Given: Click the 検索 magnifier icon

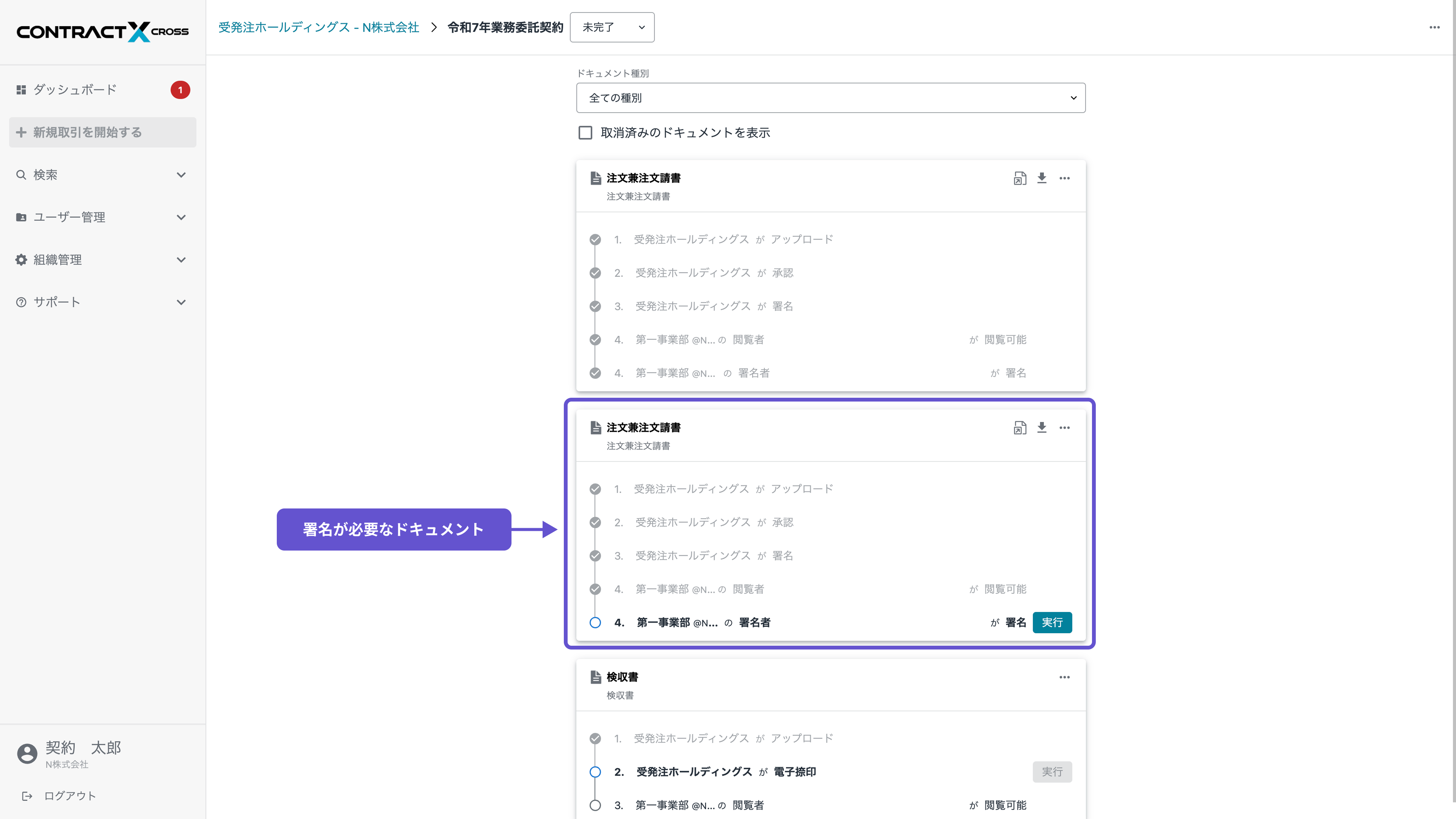Looking at the screenshot, I should pos(21,175).
